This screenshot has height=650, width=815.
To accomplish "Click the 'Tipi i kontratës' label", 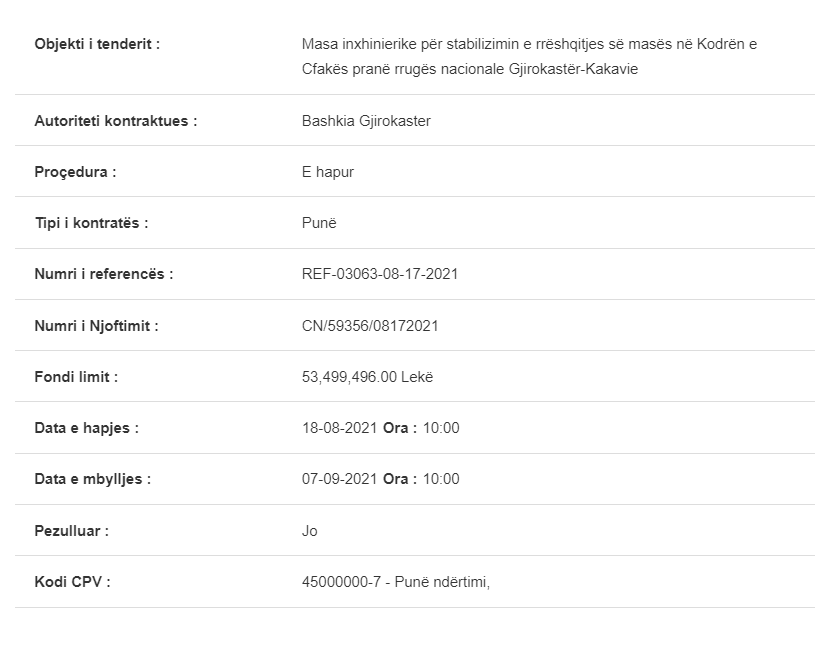I will point(91,223).
